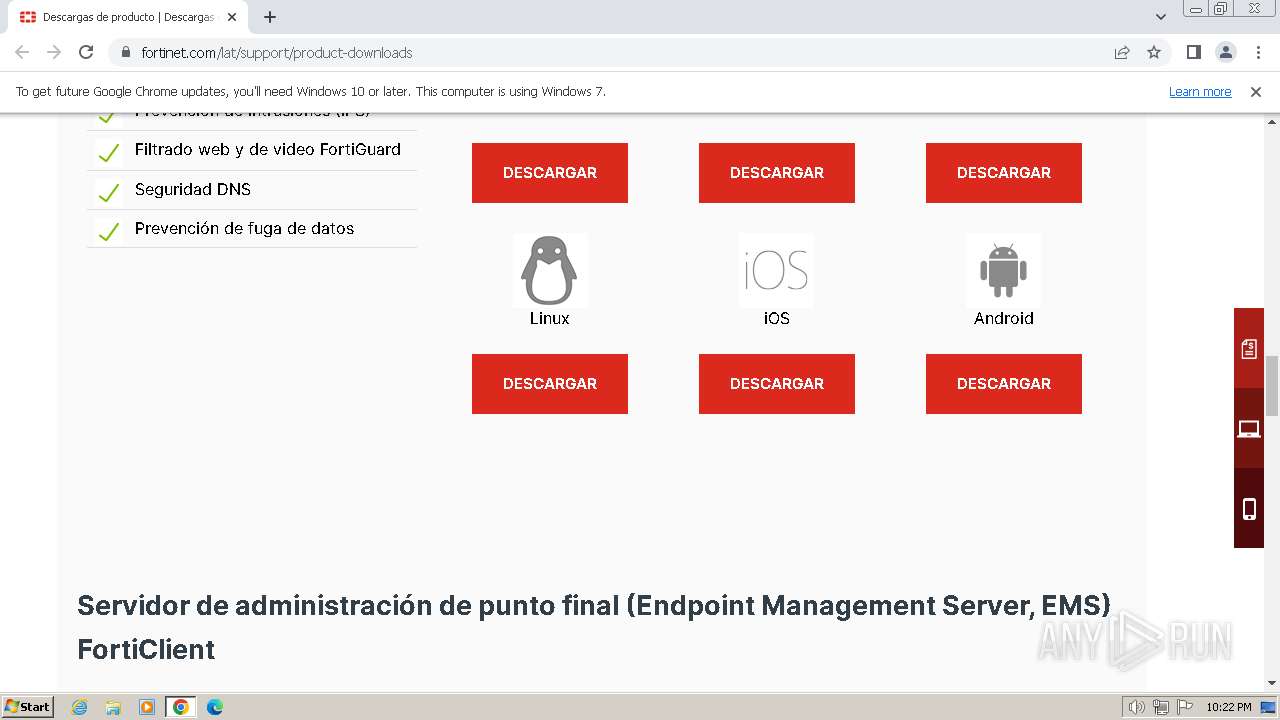Open Microsoft Edge from the taskbar
This screenshot has width=1280, height=720.
[215, 707]
